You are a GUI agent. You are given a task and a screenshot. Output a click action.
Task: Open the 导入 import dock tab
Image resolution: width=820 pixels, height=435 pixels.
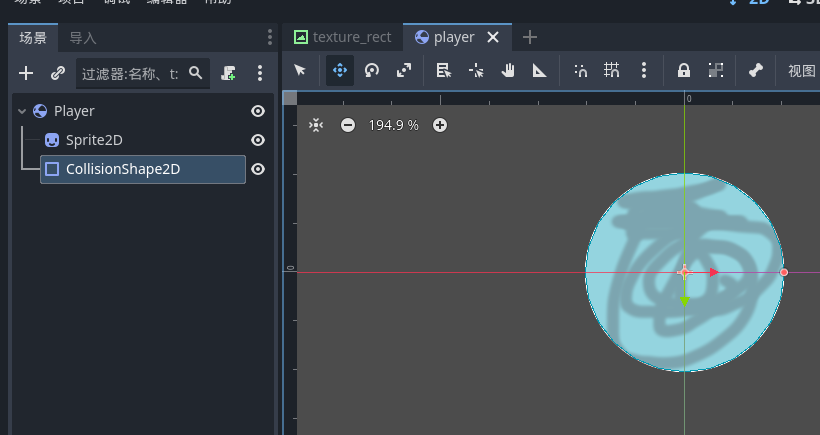click(x=83, y=38)
